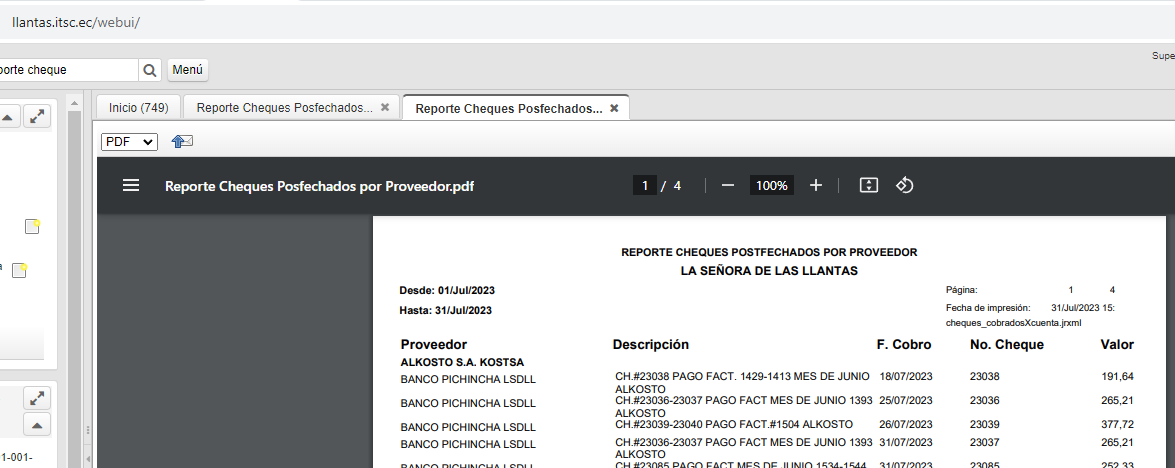This screenshot has height=468, width=1175.
Task: Zoom out the PDF with minus button
Action: click(728, 186)
